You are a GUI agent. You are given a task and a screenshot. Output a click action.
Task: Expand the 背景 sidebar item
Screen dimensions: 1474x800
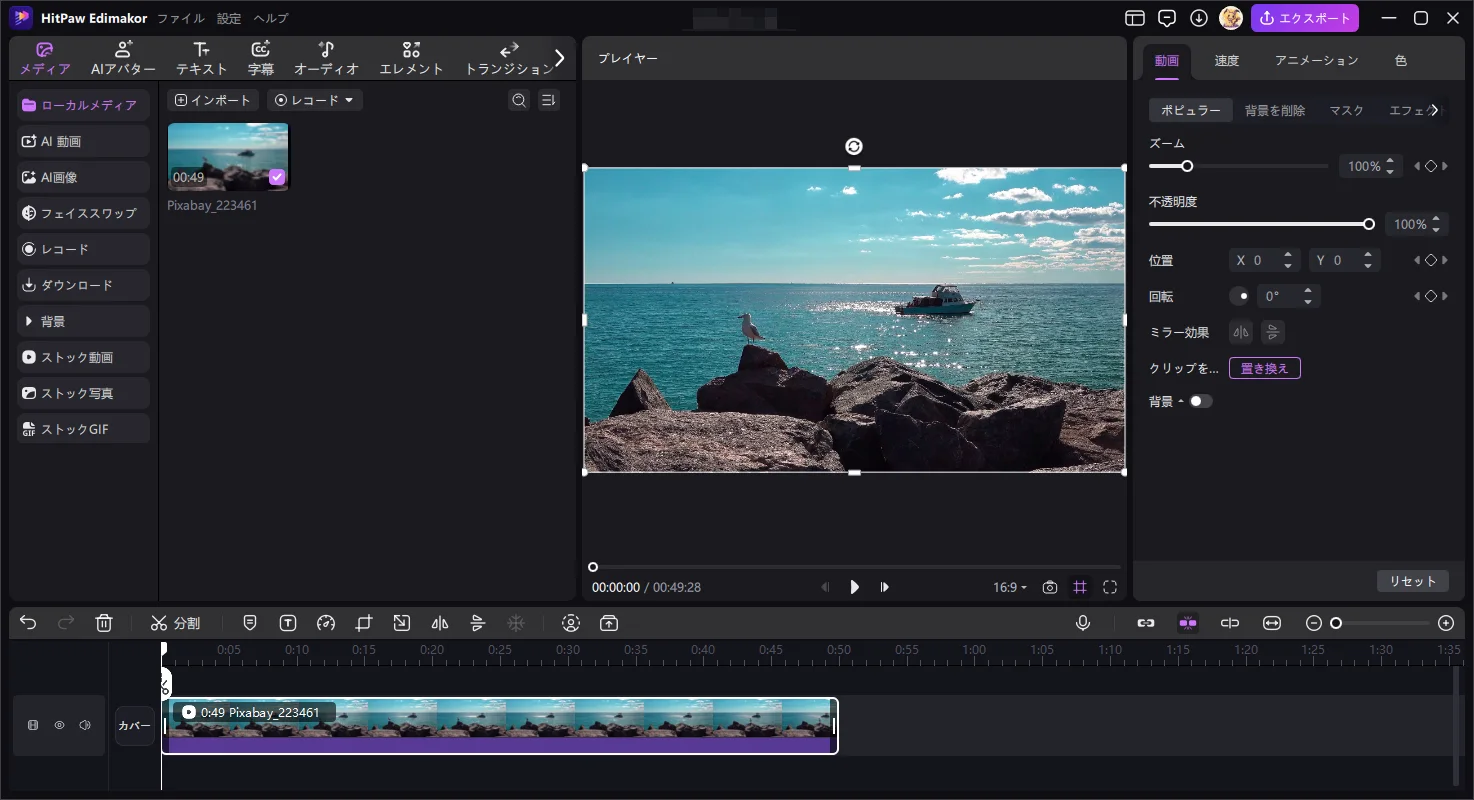(83, 321)
